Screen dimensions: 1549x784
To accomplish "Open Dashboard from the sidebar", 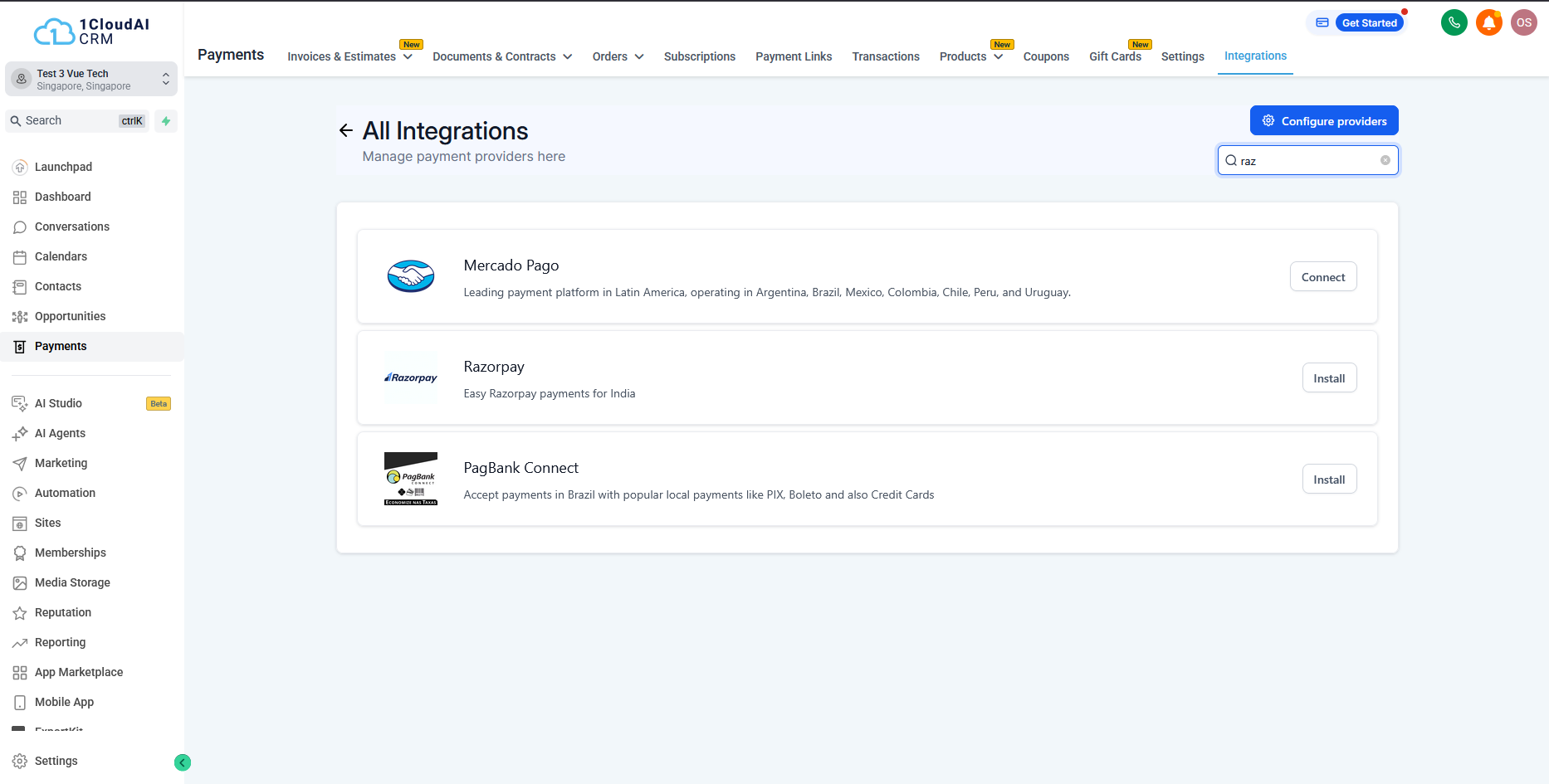I will pyautogui.click(x=63, y=197).
